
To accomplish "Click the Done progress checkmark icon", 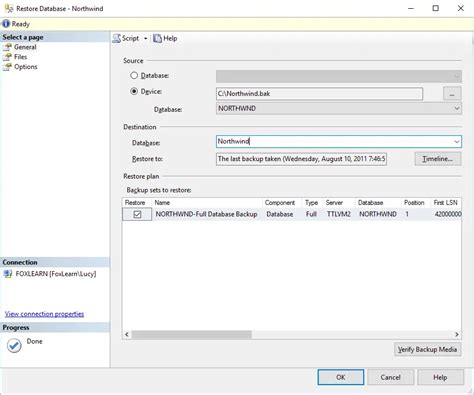I will [14, 346].
